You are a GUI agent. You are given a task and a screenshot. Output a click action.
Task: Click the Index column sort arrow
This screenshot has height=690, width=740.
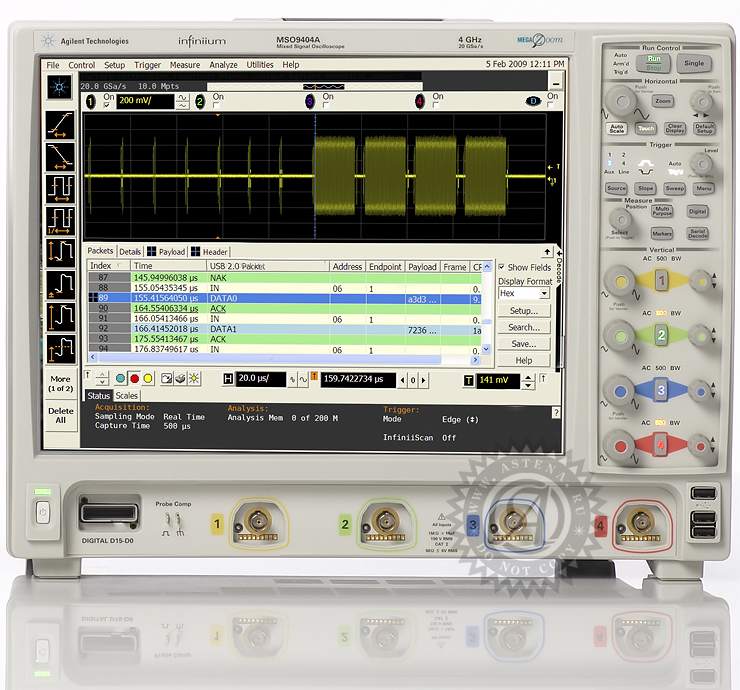pos(119,266)
